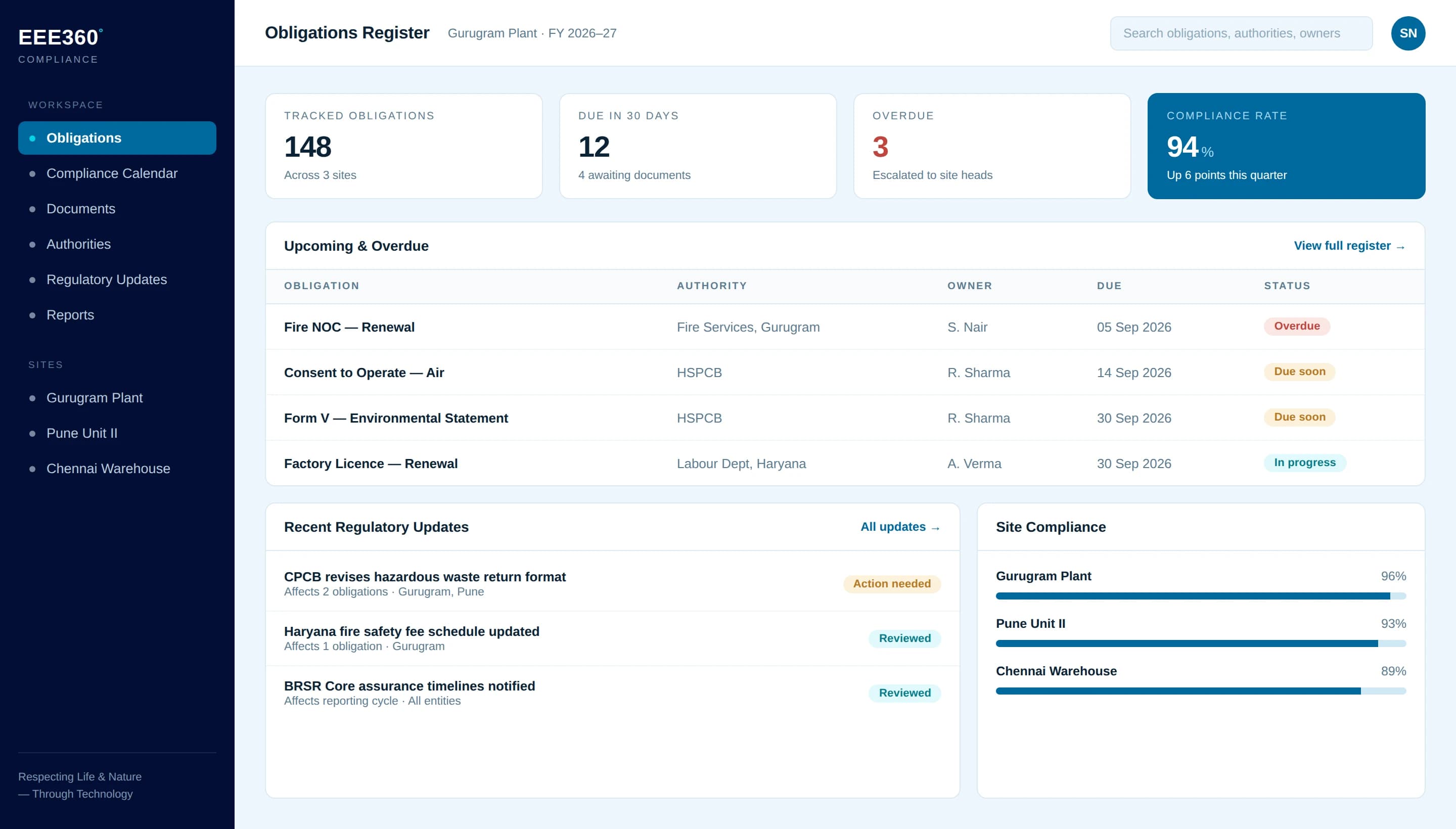
Task: Open the Due in 30 Days card
Action: [x=698, y=146]
